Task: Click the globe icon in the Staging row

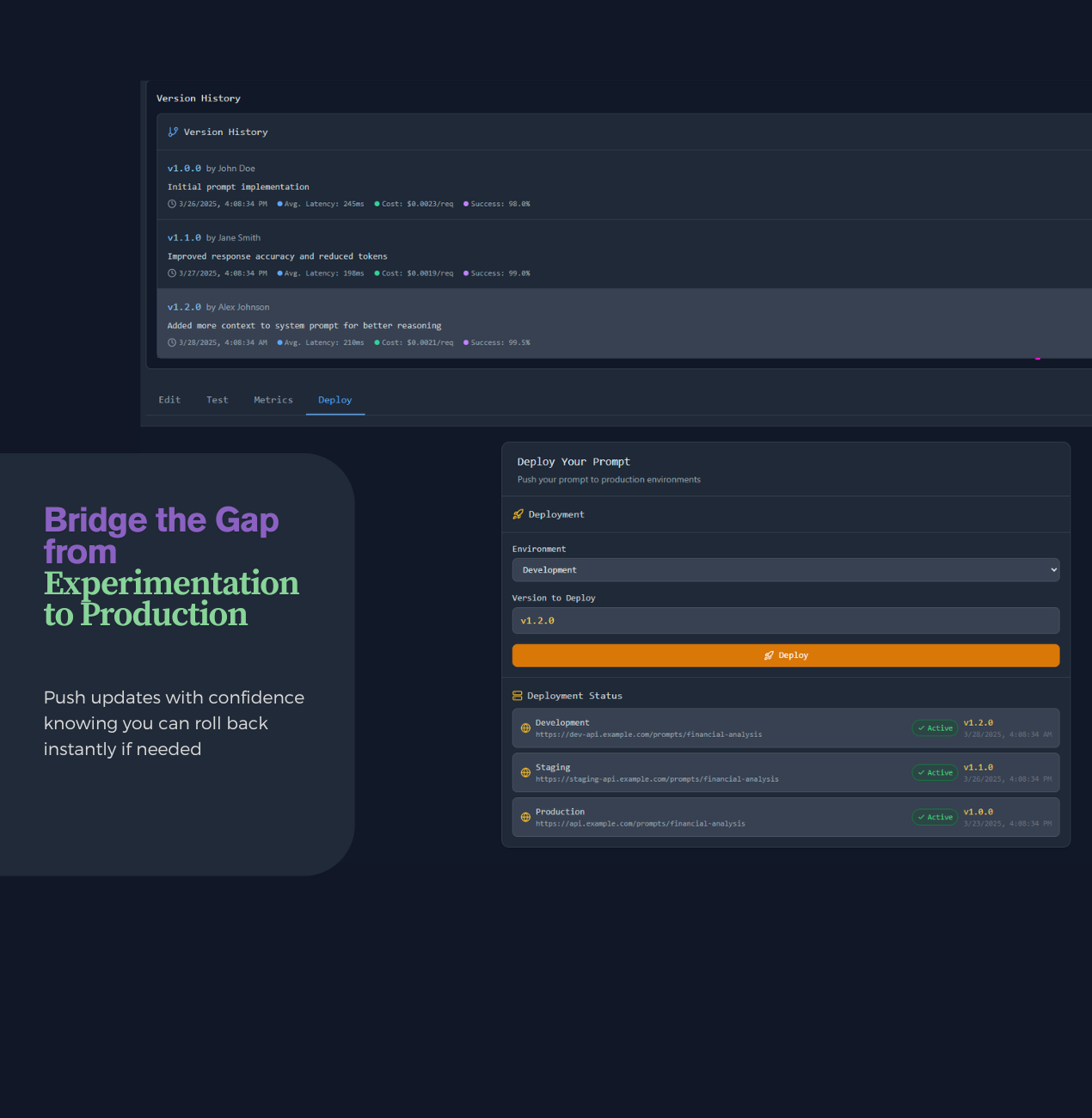Action: click(525, 772)
